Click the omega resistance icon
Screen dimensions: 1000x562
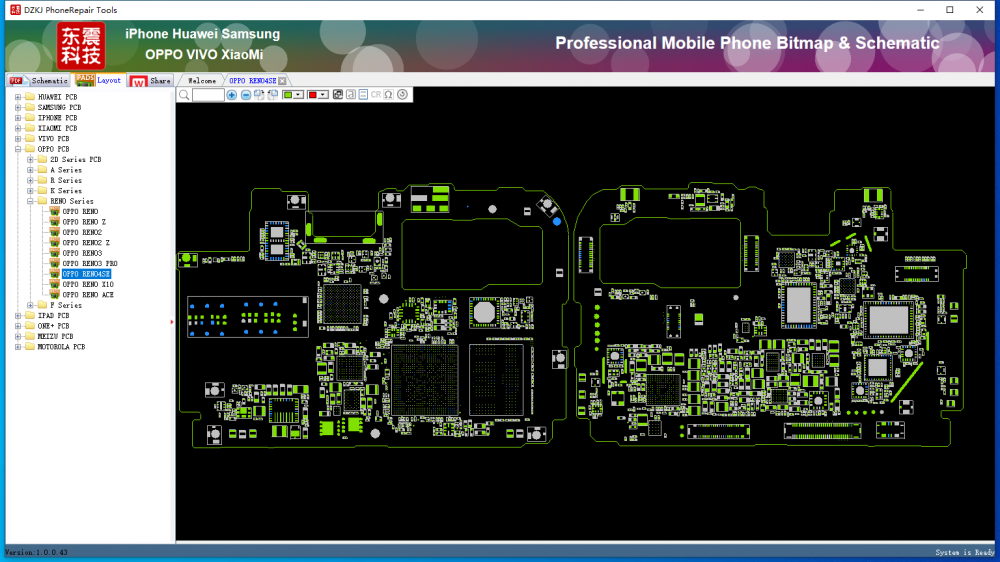coord(388,95)
